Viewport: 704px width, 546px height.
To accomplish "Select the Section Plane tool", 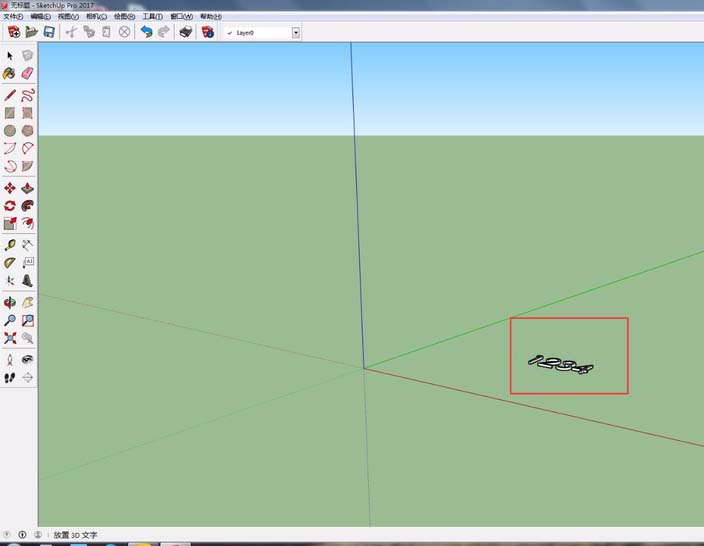I will [x=27, y=378].
